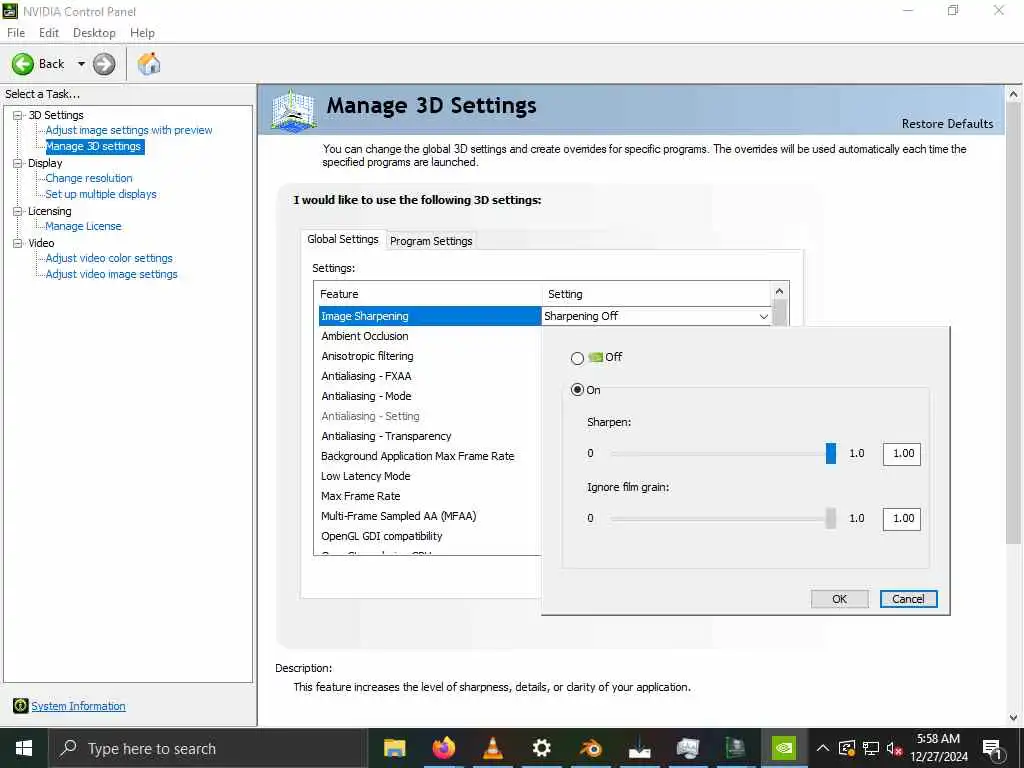
Task: Open the File menu
Action: [16, 33]
